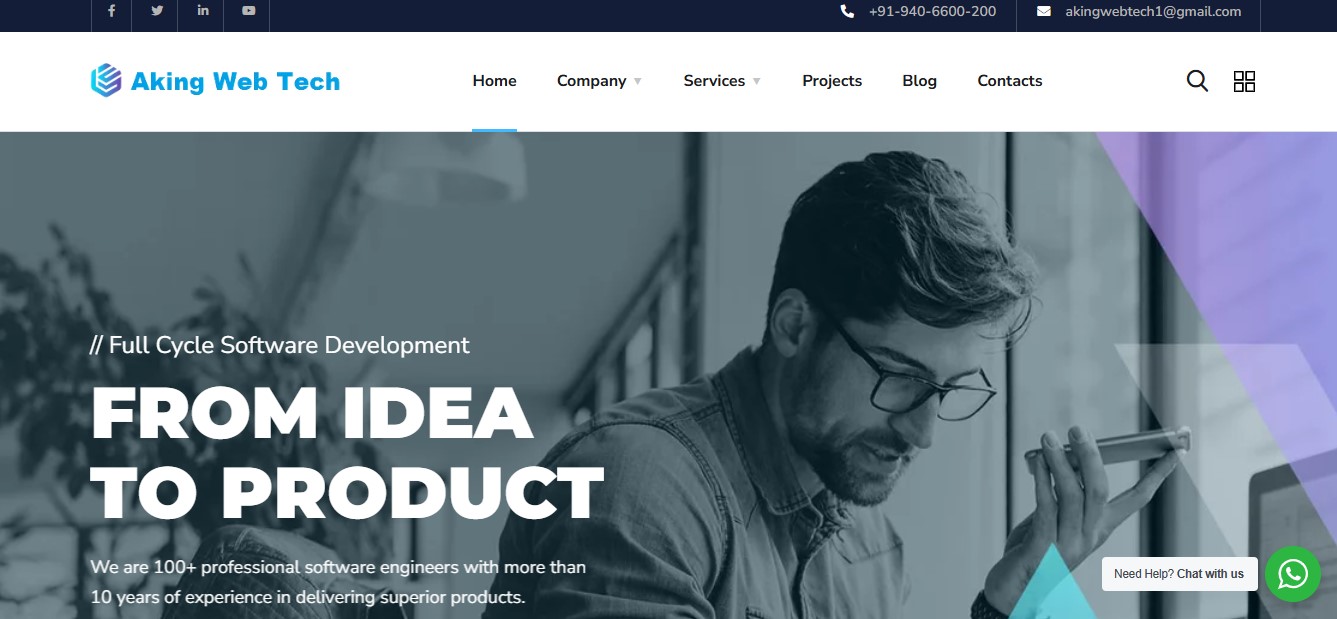
Task: Open the Blog menu item
Action: tap(920, 81)
